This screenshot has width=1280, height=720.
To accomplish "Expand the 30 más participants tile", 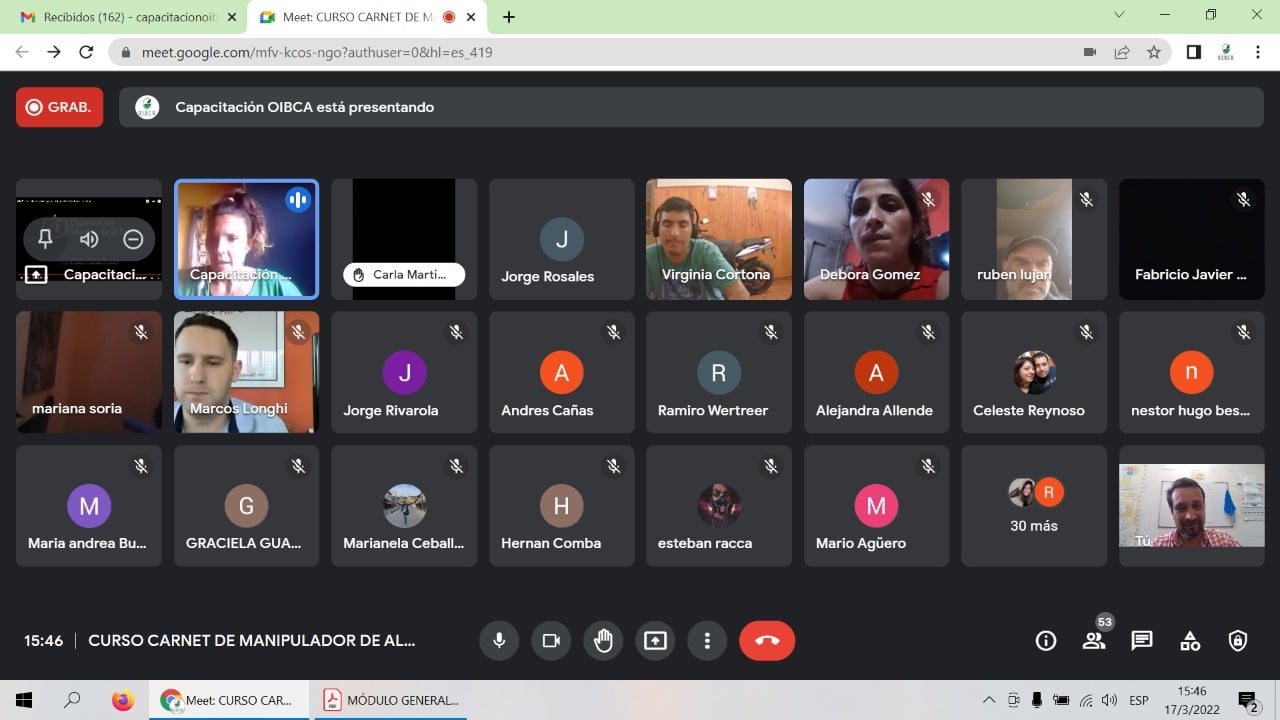I will click(x=1034, y=506).
